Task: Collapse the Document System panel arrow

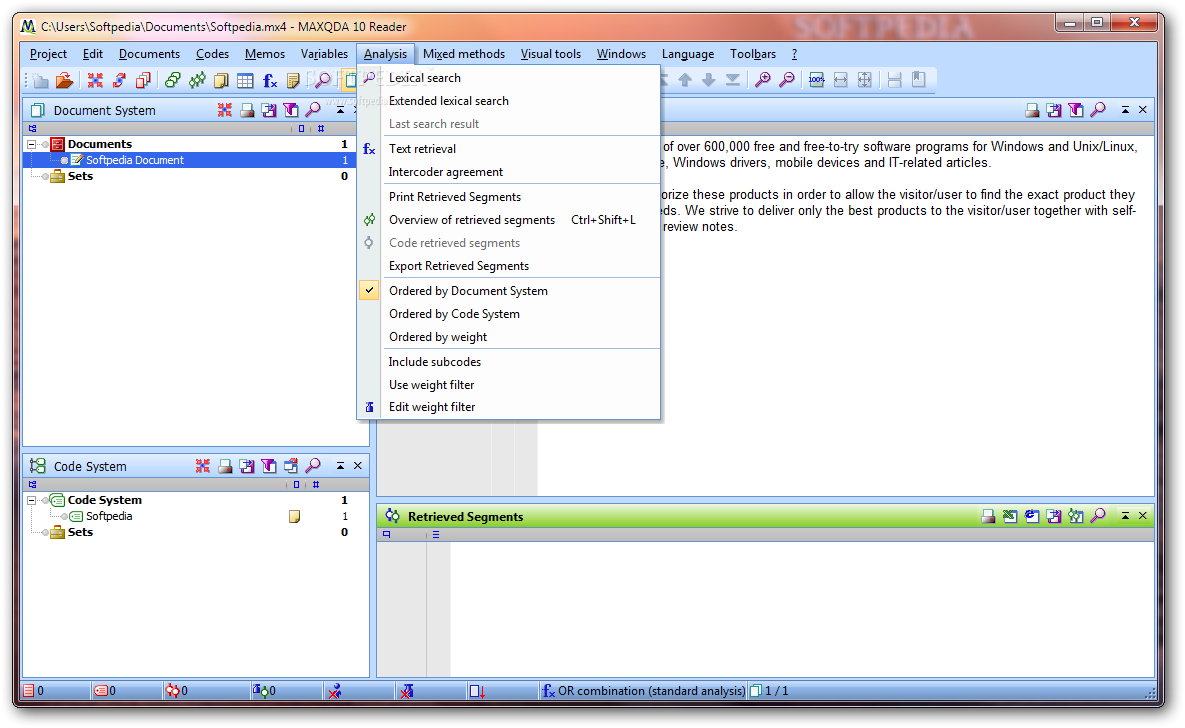Action: (341, 110)
